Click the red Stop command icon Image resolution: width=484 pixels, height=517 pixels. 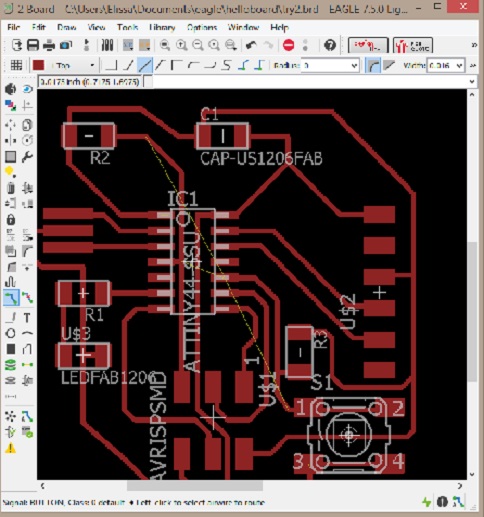tap(288, 45)
